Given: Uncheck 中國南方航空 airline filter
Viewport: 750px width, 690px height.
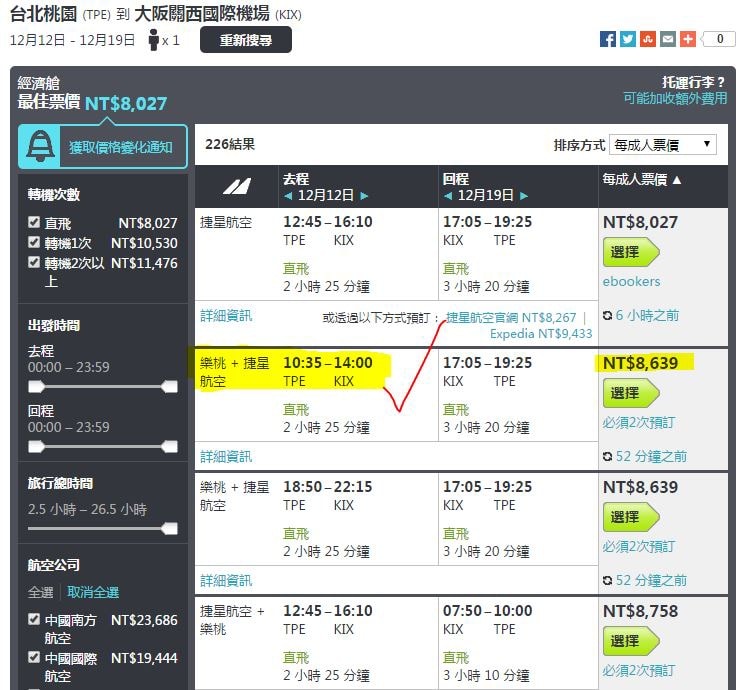Looking at the screenshot, I should pyautogui.click(x=35, y=620).
